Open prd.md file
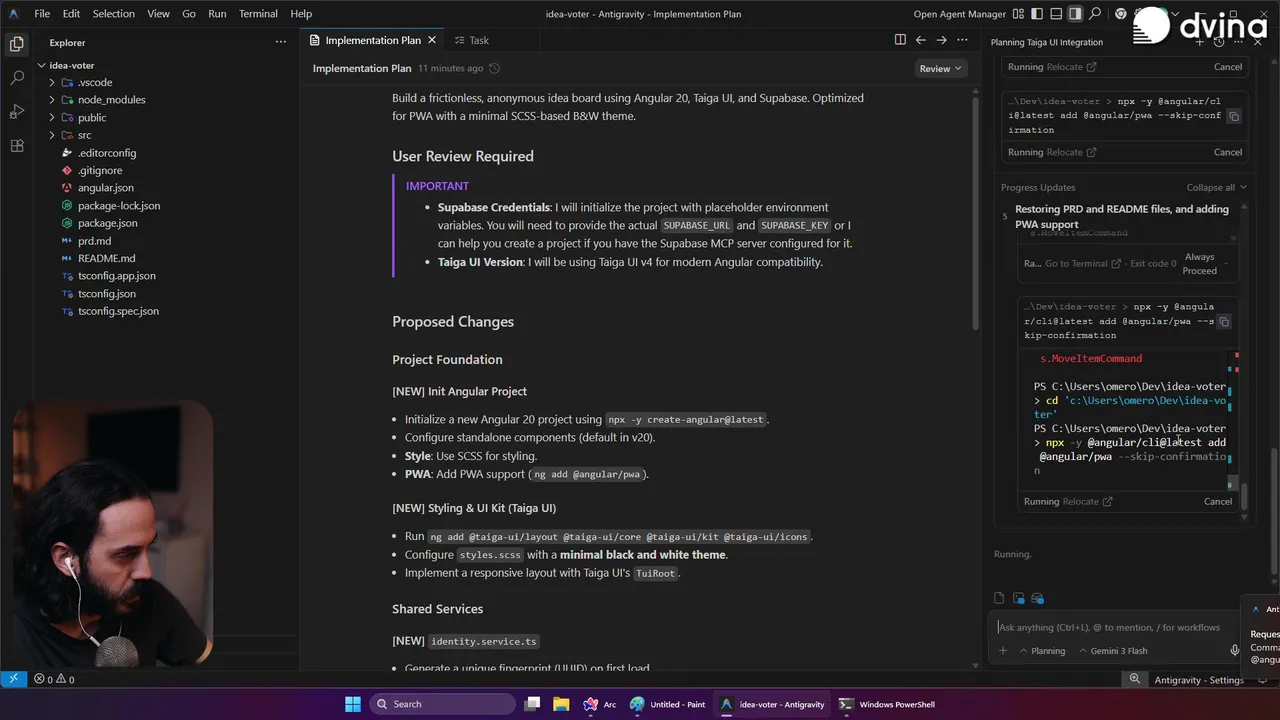 (94, 241)
